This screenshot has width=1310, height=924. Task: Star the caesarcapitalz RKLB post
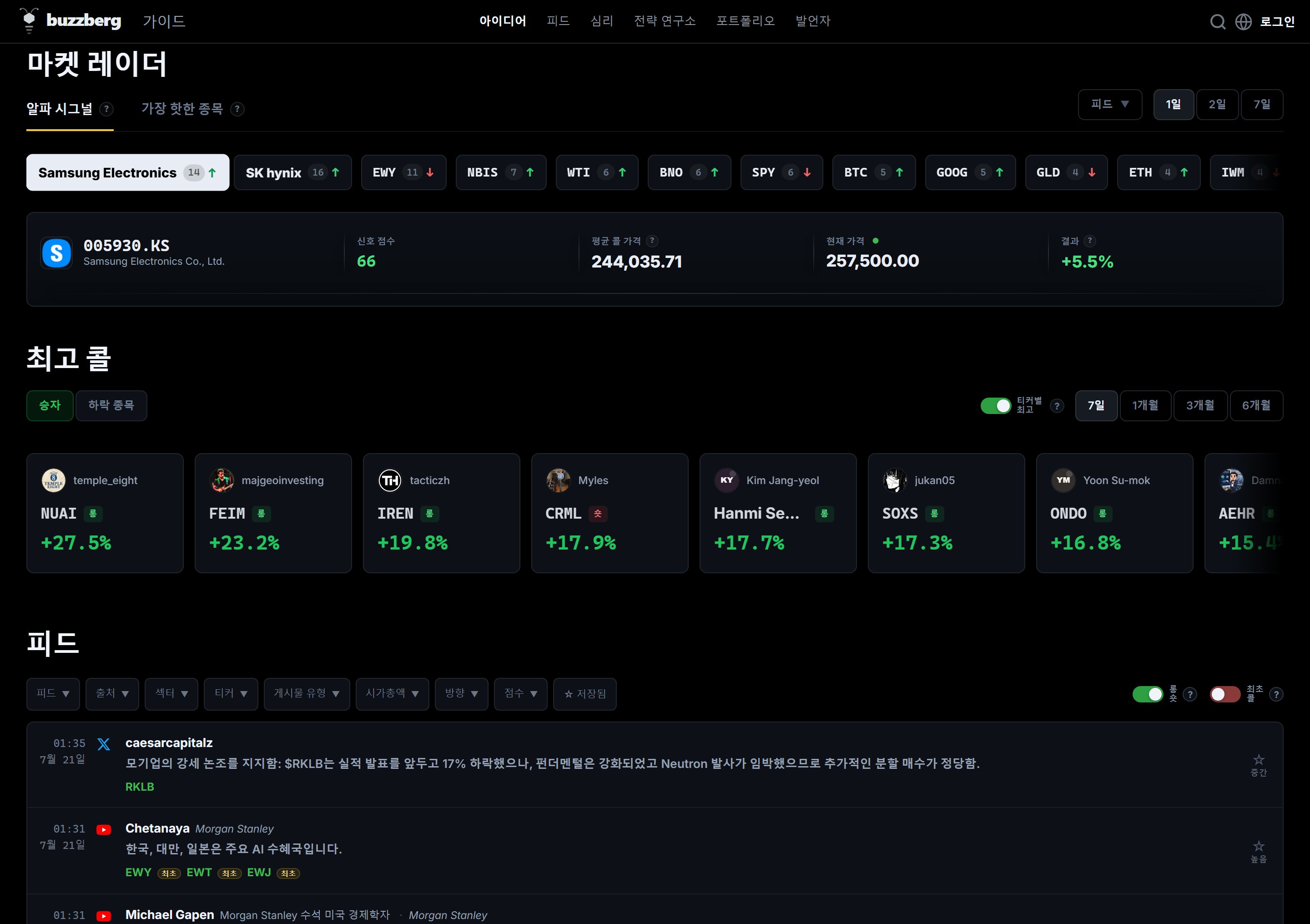click(x=1258, y=760)
